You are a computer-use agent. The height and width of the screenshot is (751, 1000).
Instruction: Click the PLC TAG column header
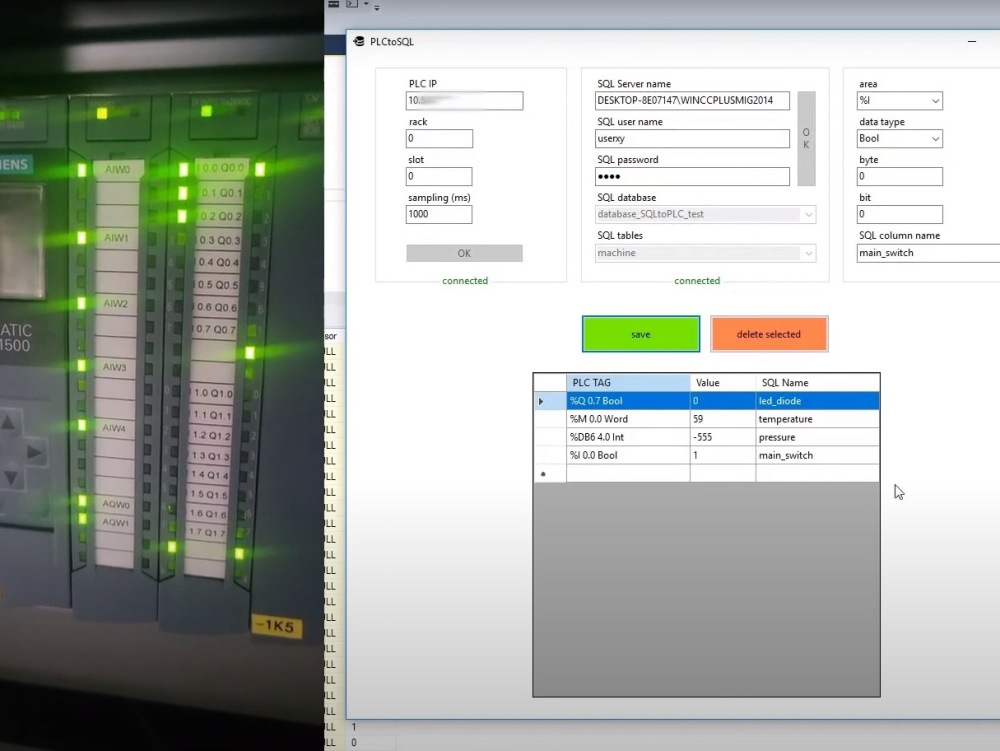tap(628, 383)
